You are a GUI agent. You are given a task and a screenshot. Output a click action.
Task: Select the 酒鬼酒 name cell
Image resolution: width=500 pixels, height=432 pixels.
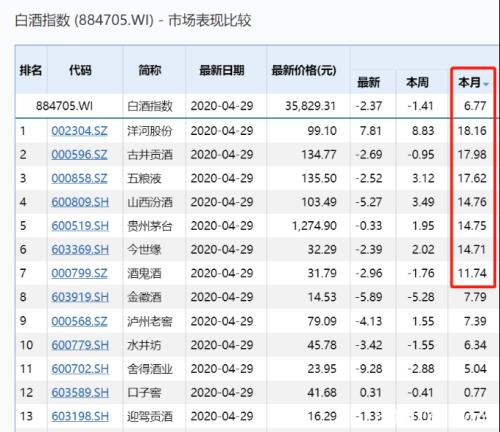[144, 273]
